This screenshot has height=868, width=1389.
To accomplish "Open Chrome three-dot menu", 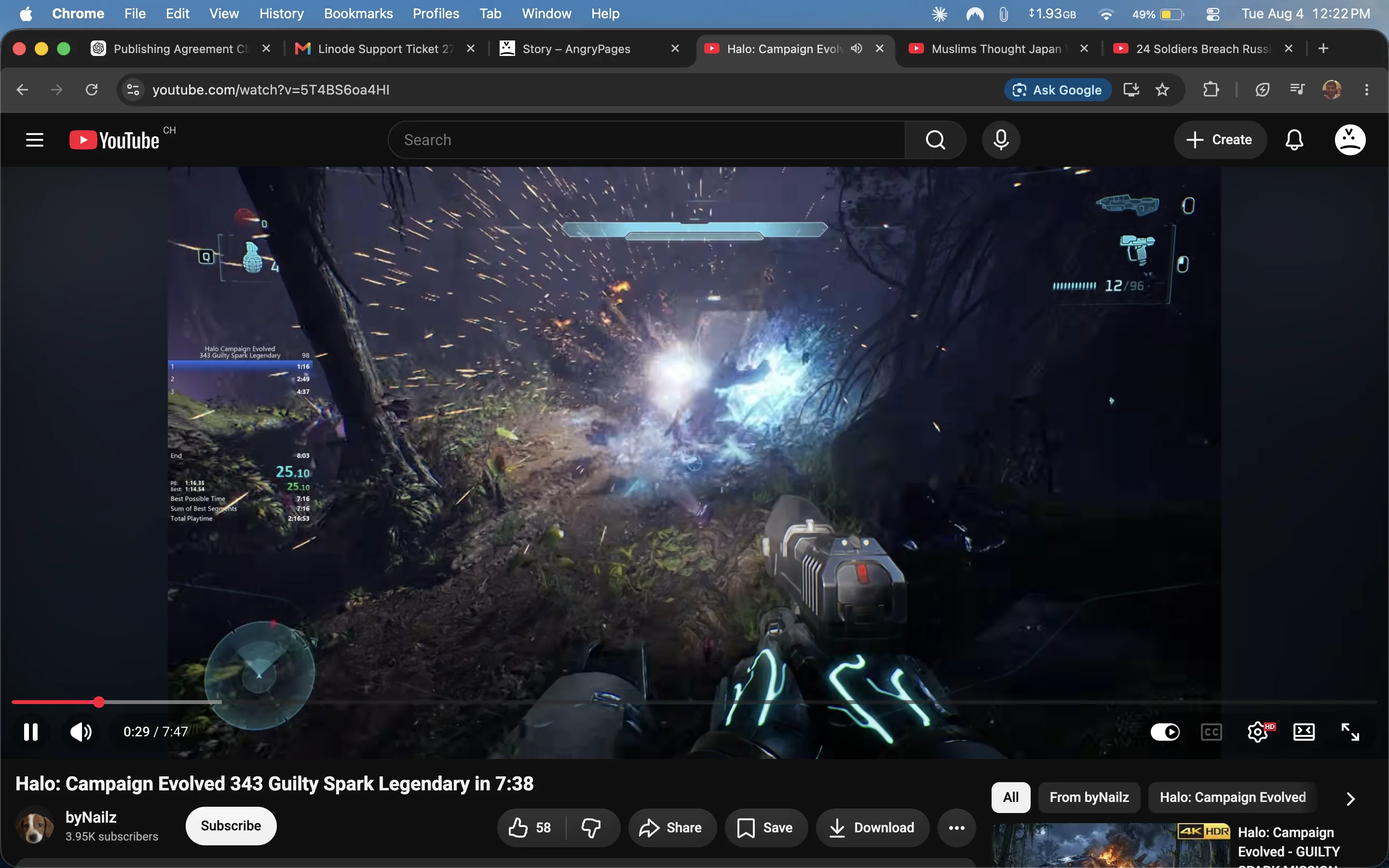I will pos(1367,90).
